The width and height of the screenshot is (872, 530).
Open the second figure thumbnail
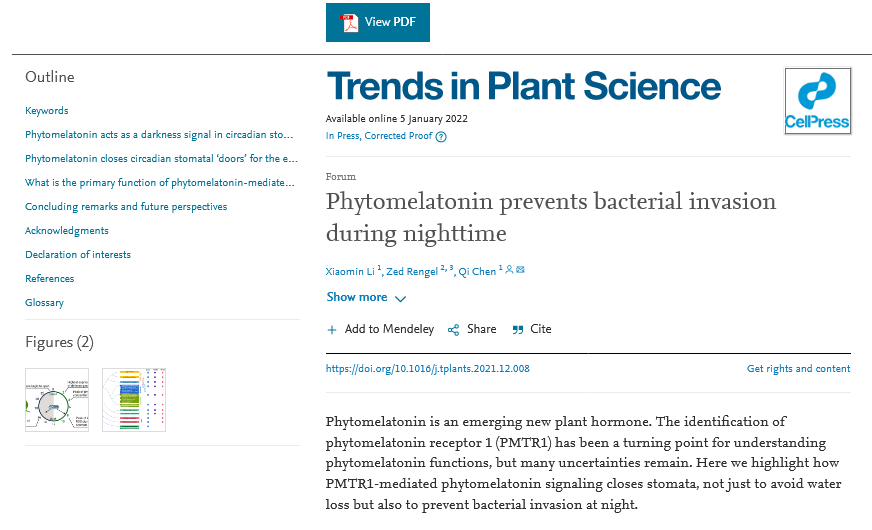coord(134,400)
